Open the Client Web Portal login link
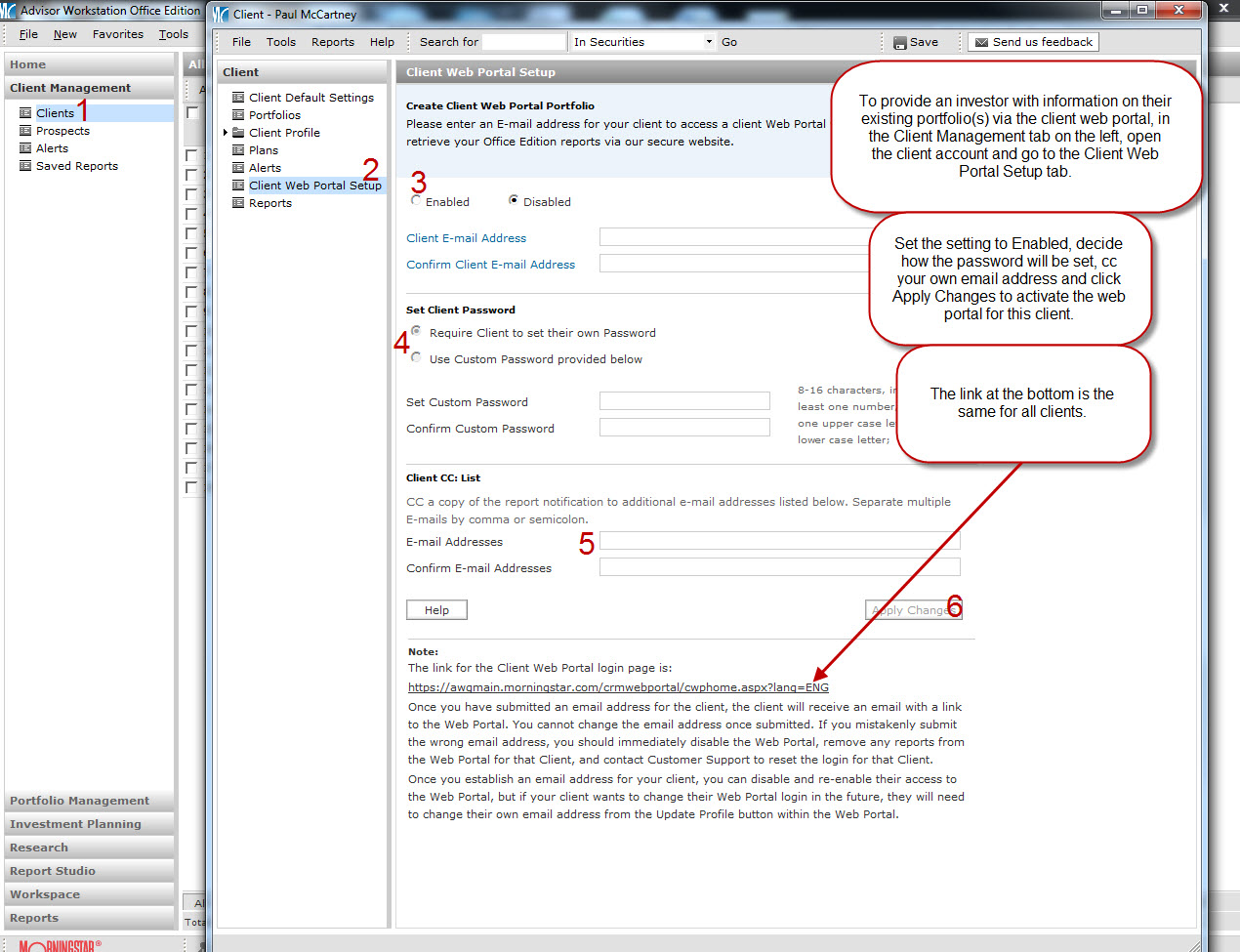 (617, 687)
